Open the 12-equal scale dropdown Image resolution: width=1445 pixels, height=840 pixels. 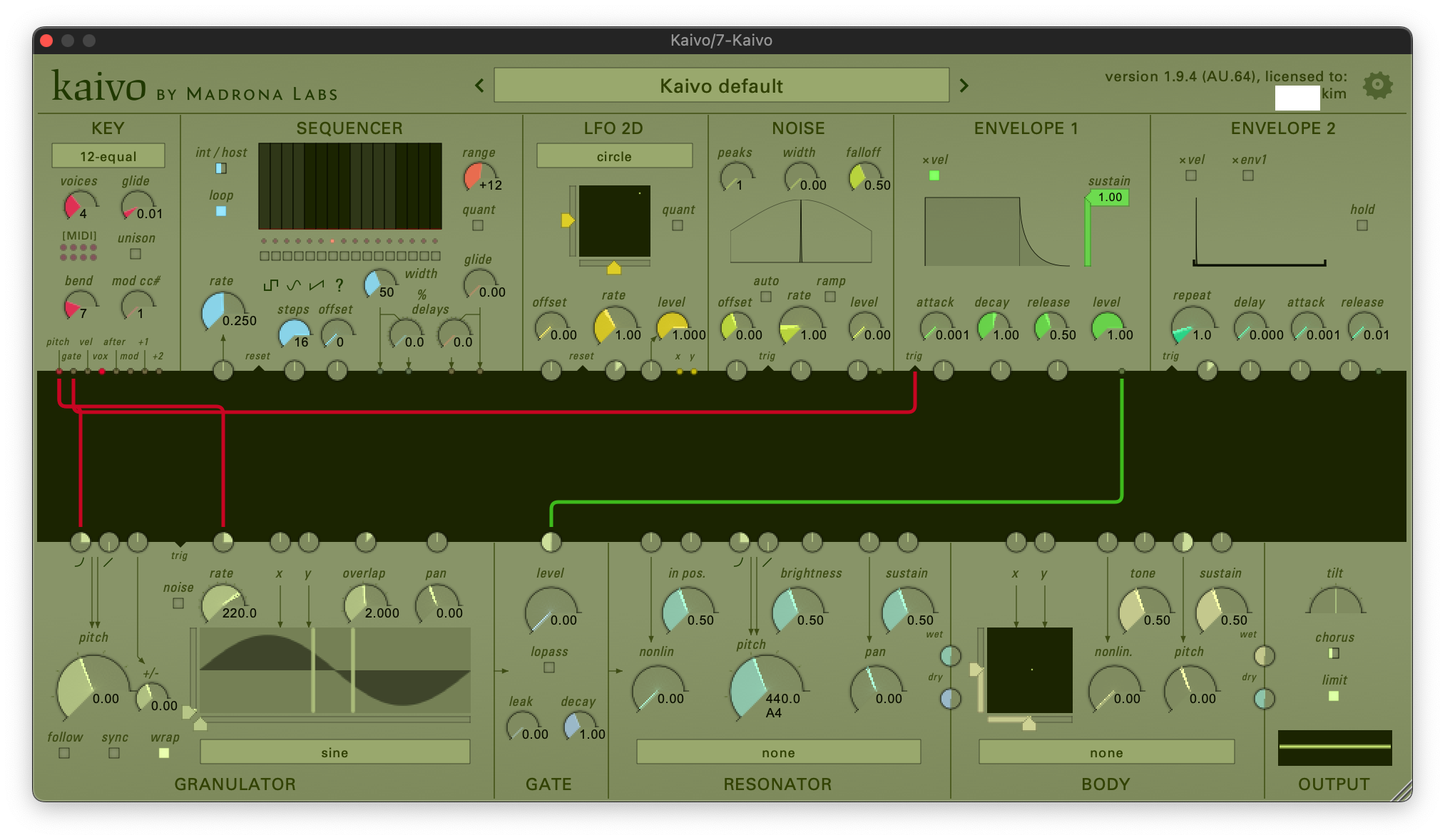coord(108,156)
